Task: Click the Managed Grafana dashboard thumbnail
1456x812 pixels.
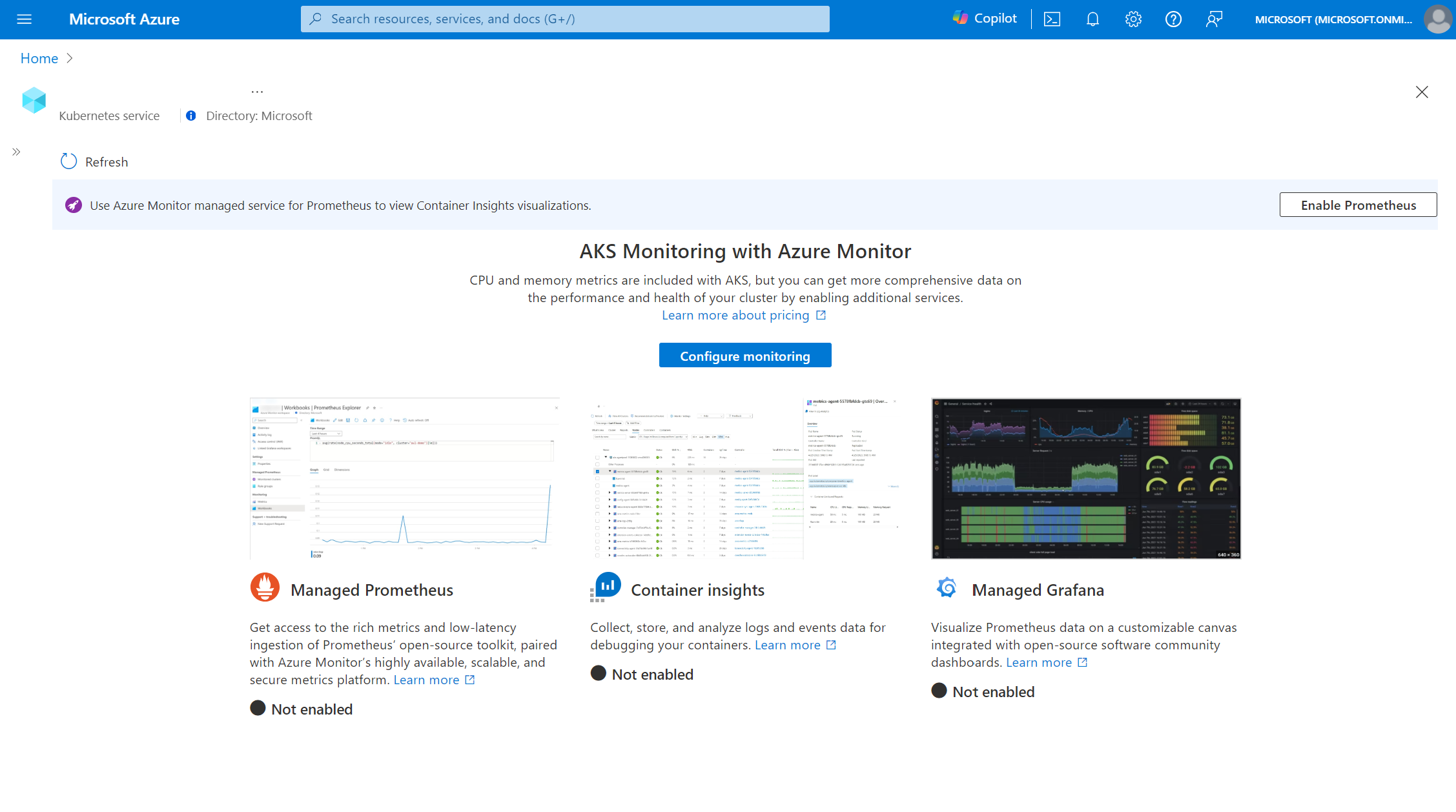Action: click(1085, 478)
